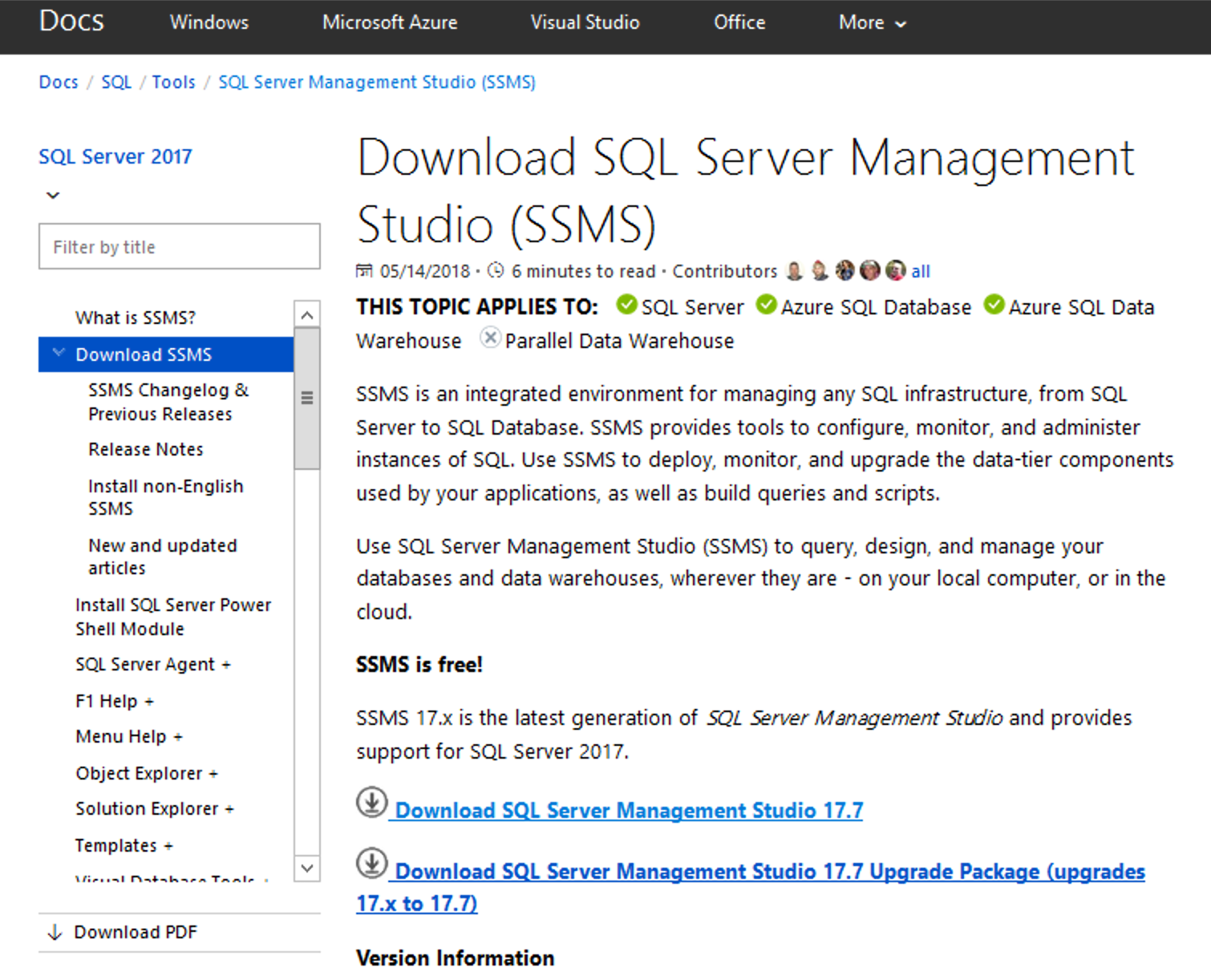Click the Version Information heading

[x=456, y=958]
